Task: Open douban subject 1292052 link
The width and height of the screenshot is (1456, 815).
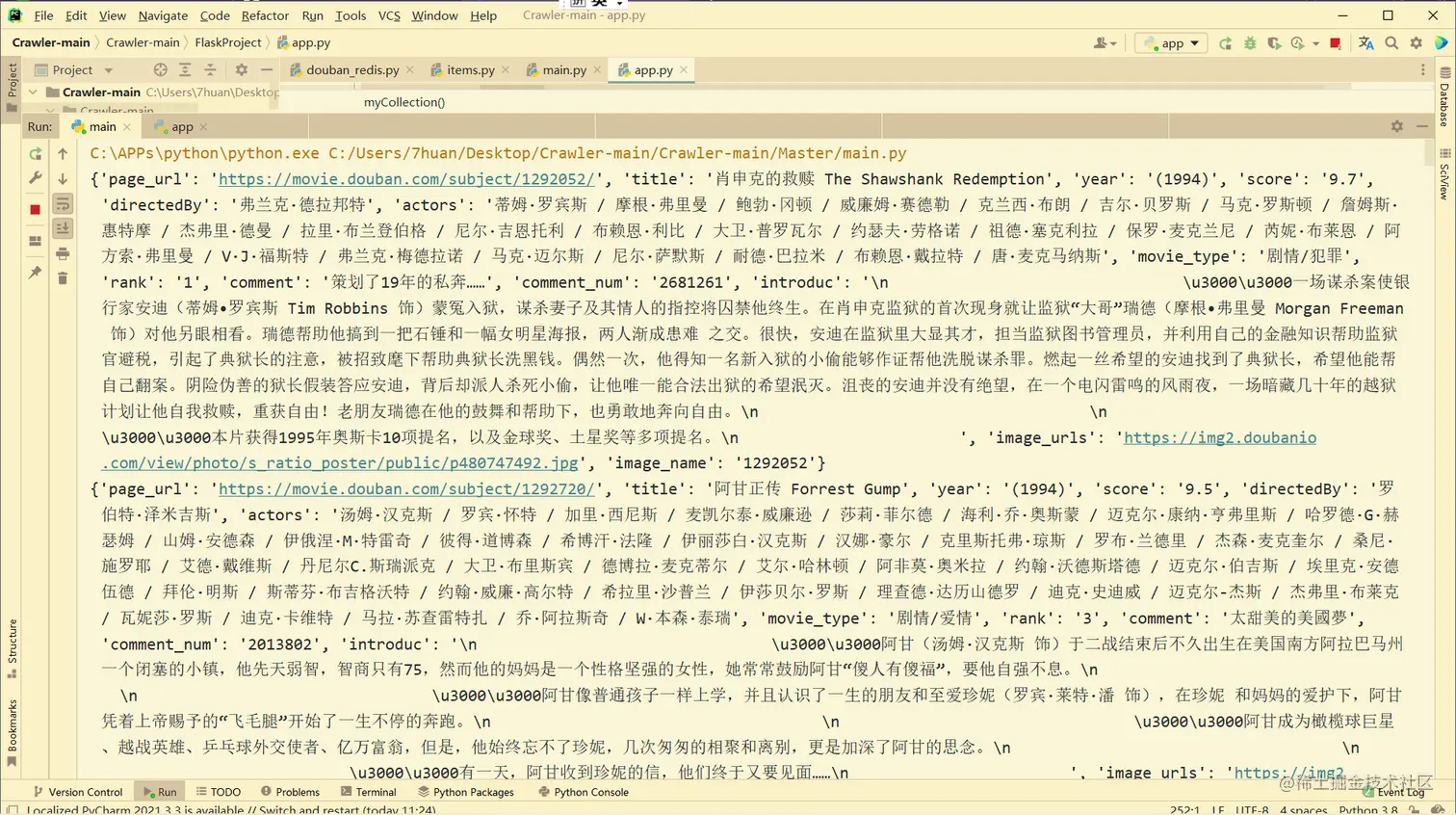Action: [x=406, y=179]
